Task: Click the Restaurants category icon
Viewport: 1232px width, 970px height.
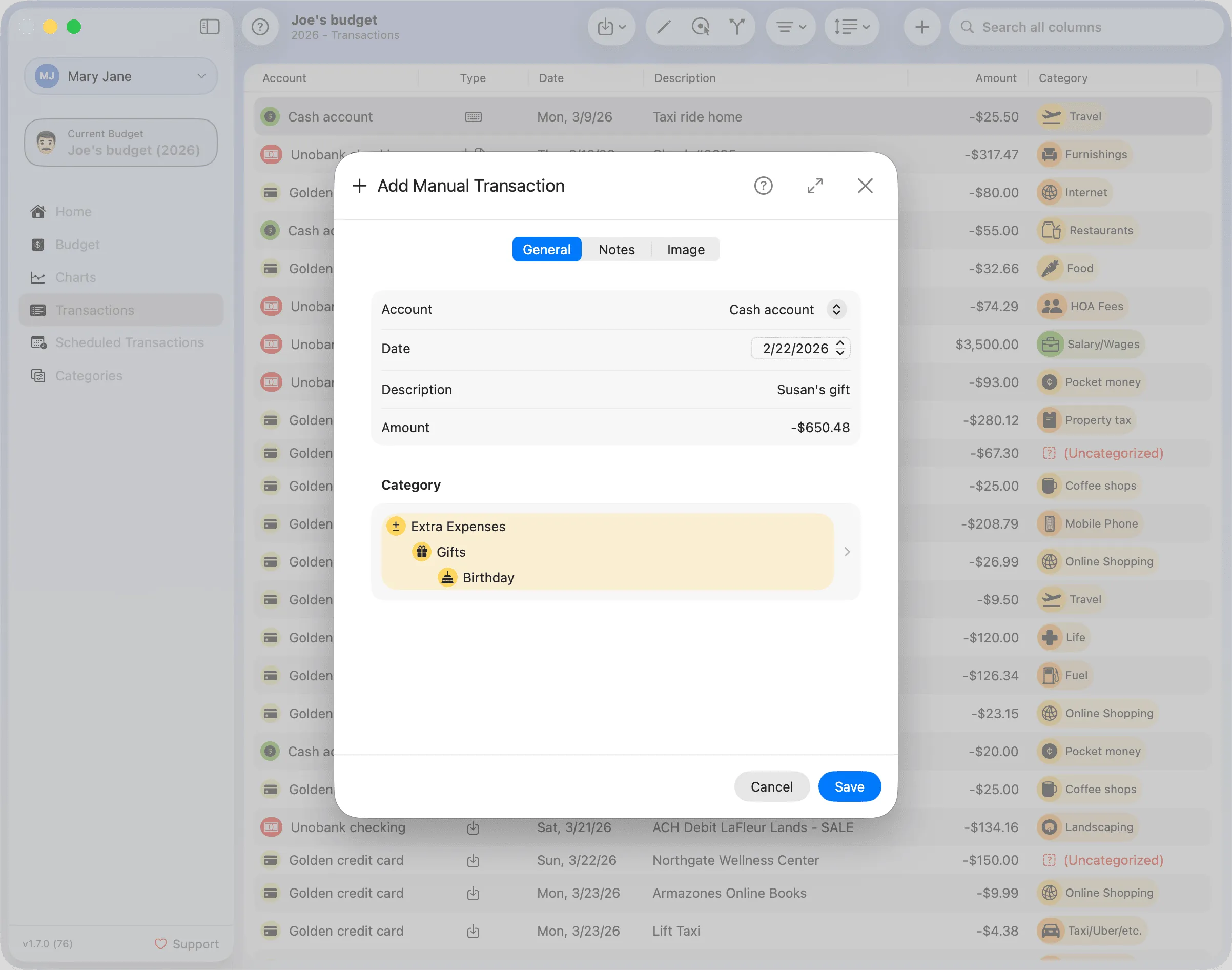Action: [x=1051, y=231]
